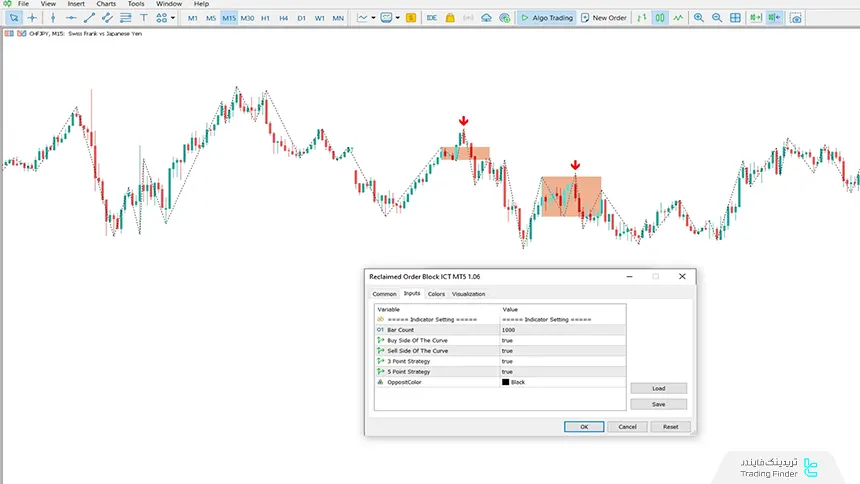
Task: Expand the objects shapes dropdown arrow
Action: (173, 18)
